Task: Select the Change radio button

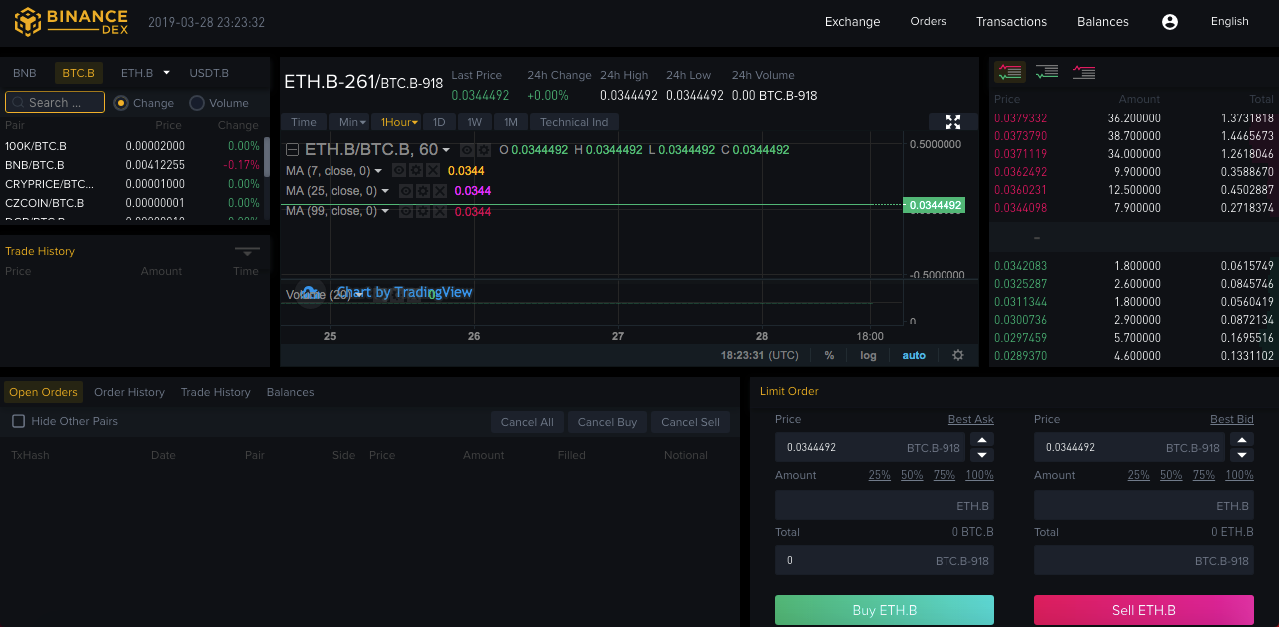Action: coord(121,103)
